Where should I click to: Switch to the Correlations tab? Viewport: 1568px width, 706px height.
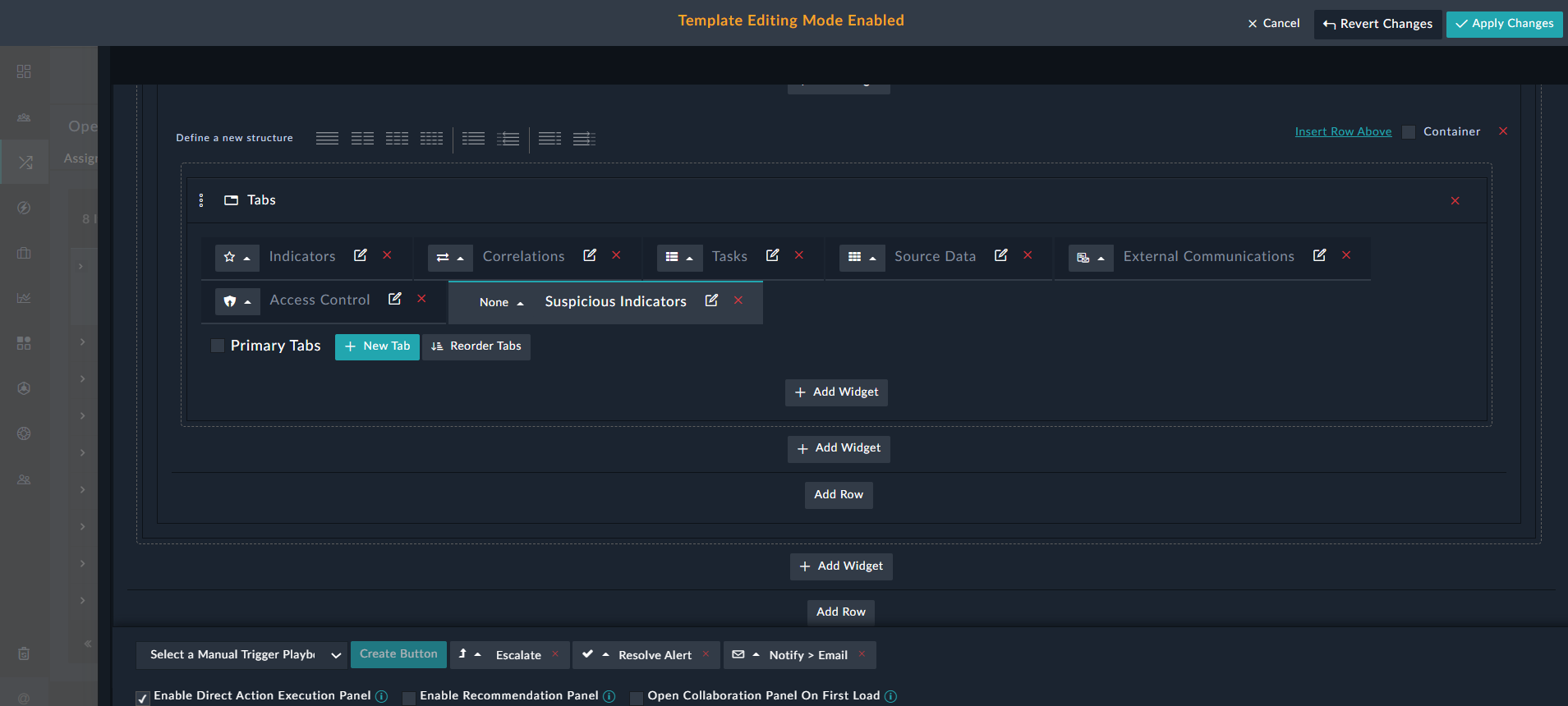[524, 256]
